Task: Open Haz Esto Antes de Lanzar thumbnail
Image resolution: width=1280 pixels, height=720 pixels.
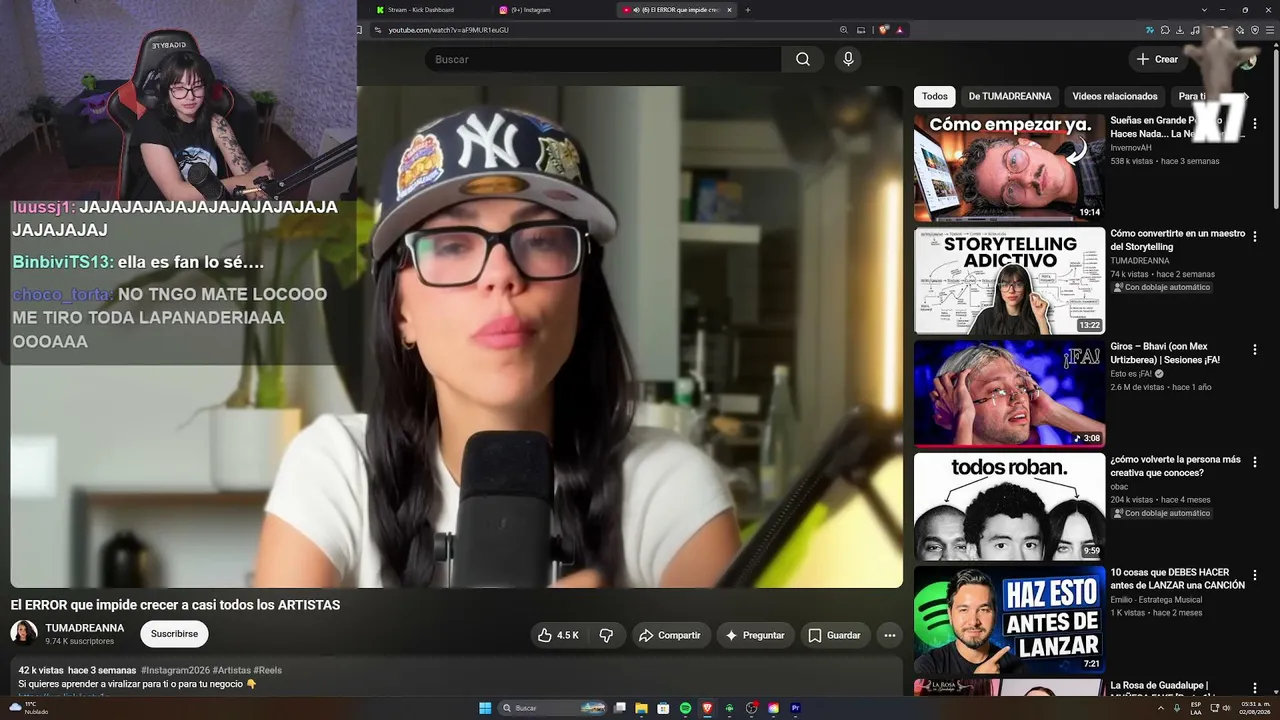Action: click(1009, 619)
